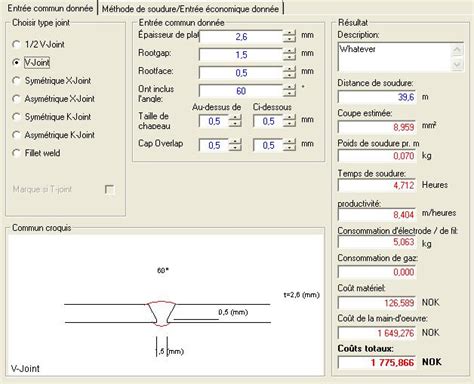Switch to Entrée commun donnée tab
This screenshot has width=474, height=384.
point(50,8)
